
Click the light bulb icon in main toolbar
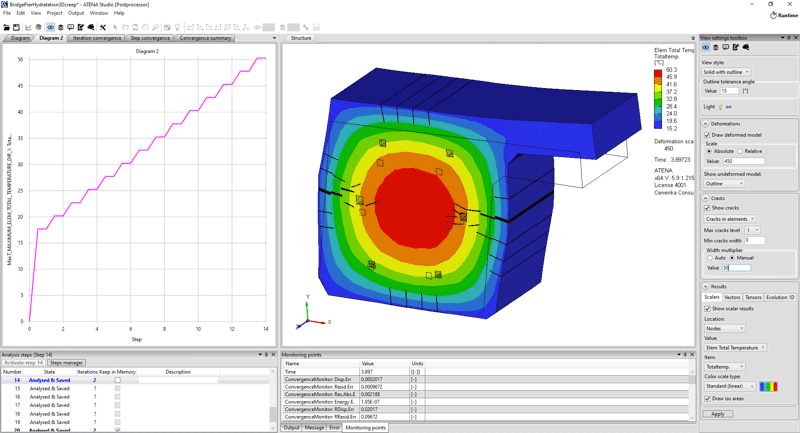pyautogui.click(x=177, y=28)
